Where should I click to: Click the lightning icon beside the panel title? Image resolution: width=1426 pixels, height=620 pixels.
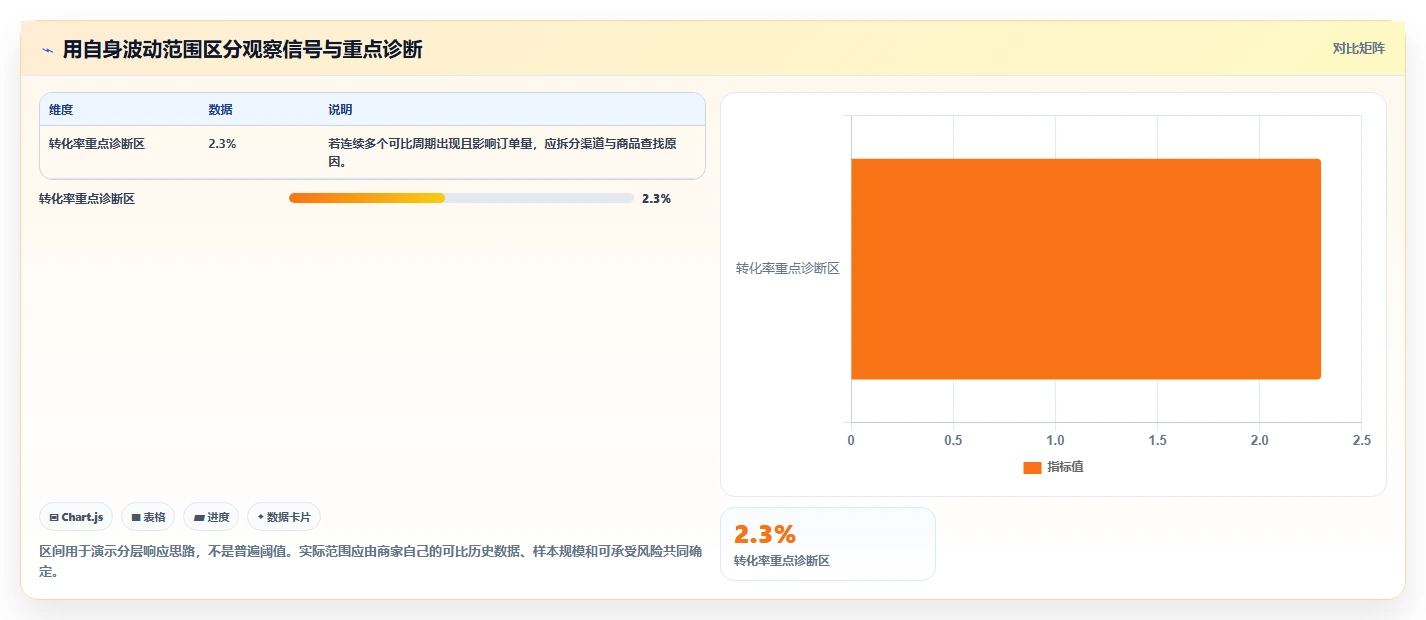[x=47, y=50]
